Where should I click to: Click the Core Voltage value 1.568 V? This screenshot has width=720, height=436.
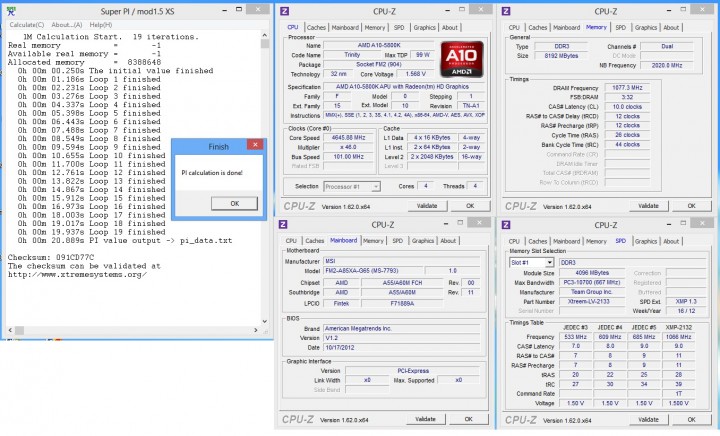(416, 74)
